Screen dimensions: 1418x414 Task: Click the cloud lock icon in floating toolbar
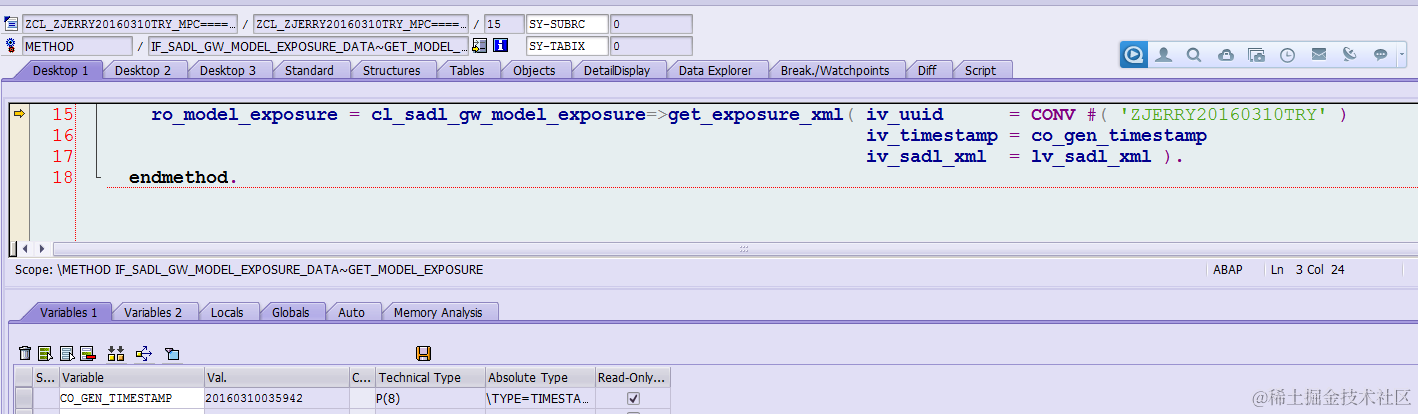click(x=1225, y=55)
